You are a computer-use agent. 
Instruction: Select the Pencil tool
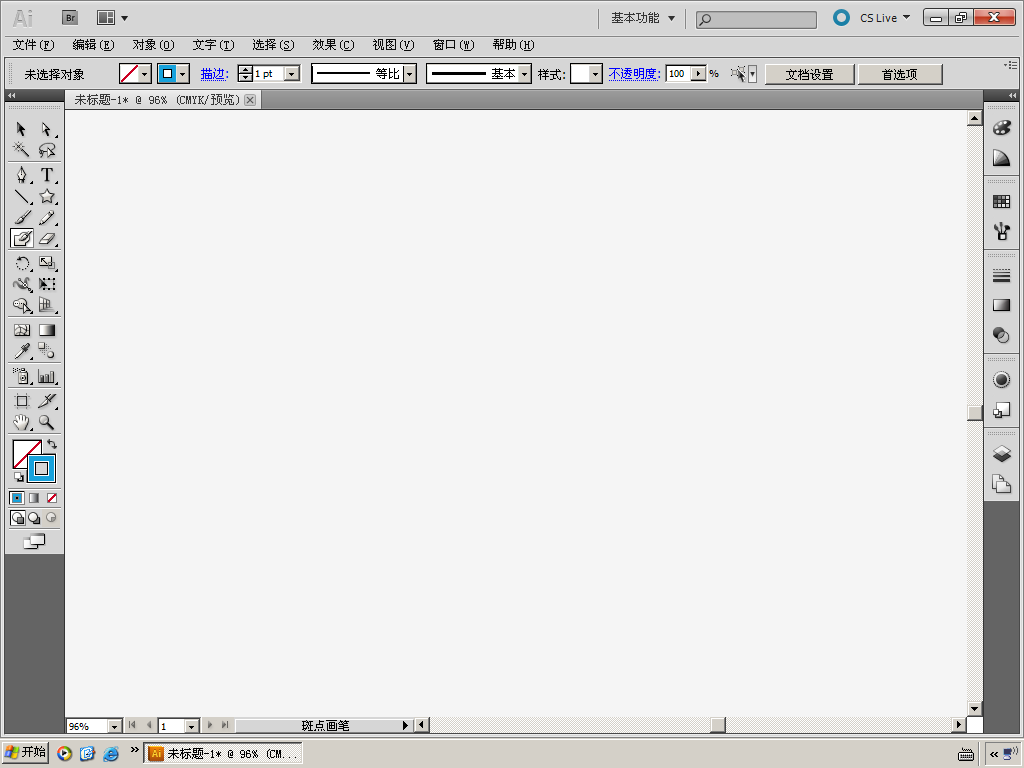pos(46,217)
